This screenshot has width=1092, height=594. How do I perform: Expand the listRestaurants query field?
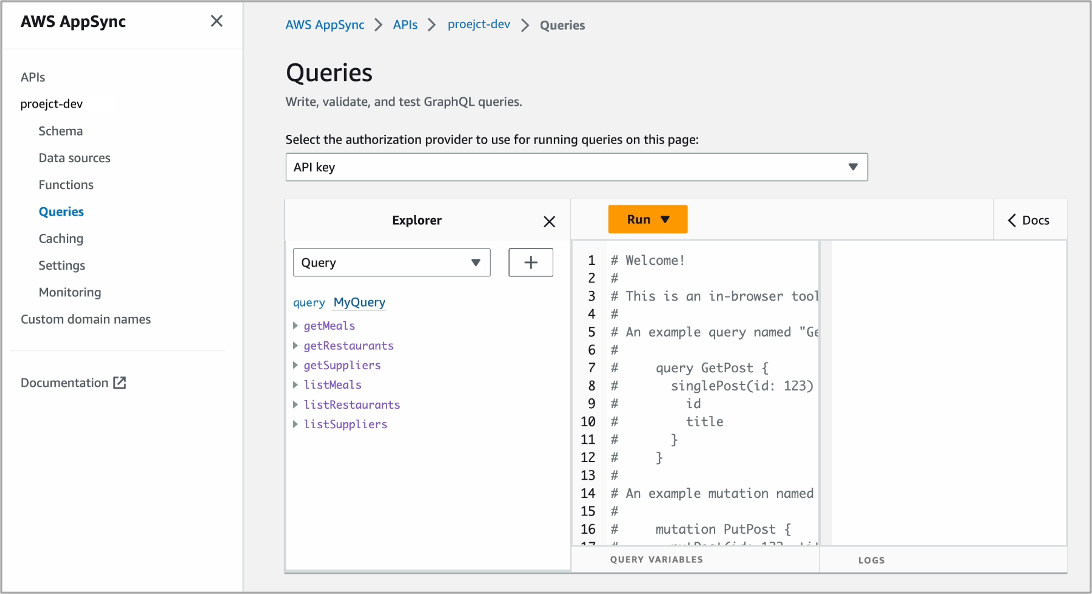pos(296,405)
